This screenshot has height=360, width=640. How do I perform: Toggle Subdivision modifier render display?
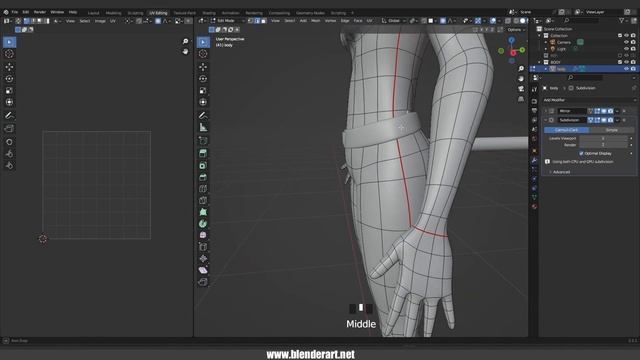[610, 120]
